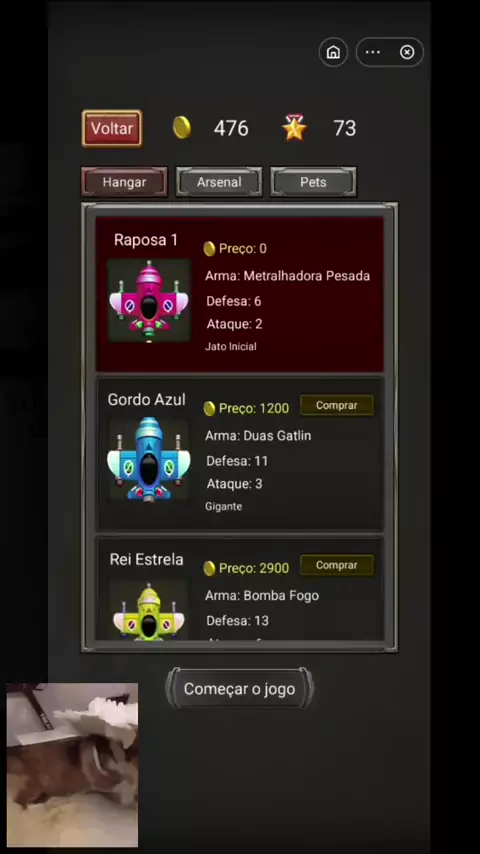
Task: Tap the home icon at top
Action: [333, 52]
